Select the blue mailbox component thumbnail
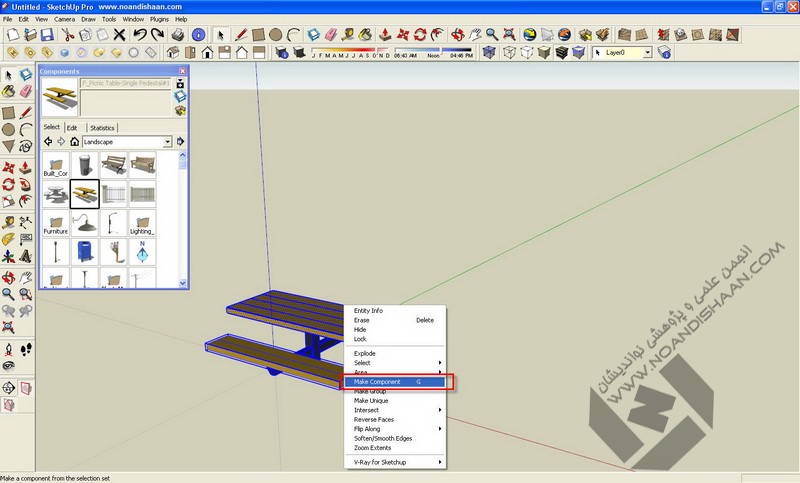The width and height of the screenshot is (800, 483). [x=85, y=252]
